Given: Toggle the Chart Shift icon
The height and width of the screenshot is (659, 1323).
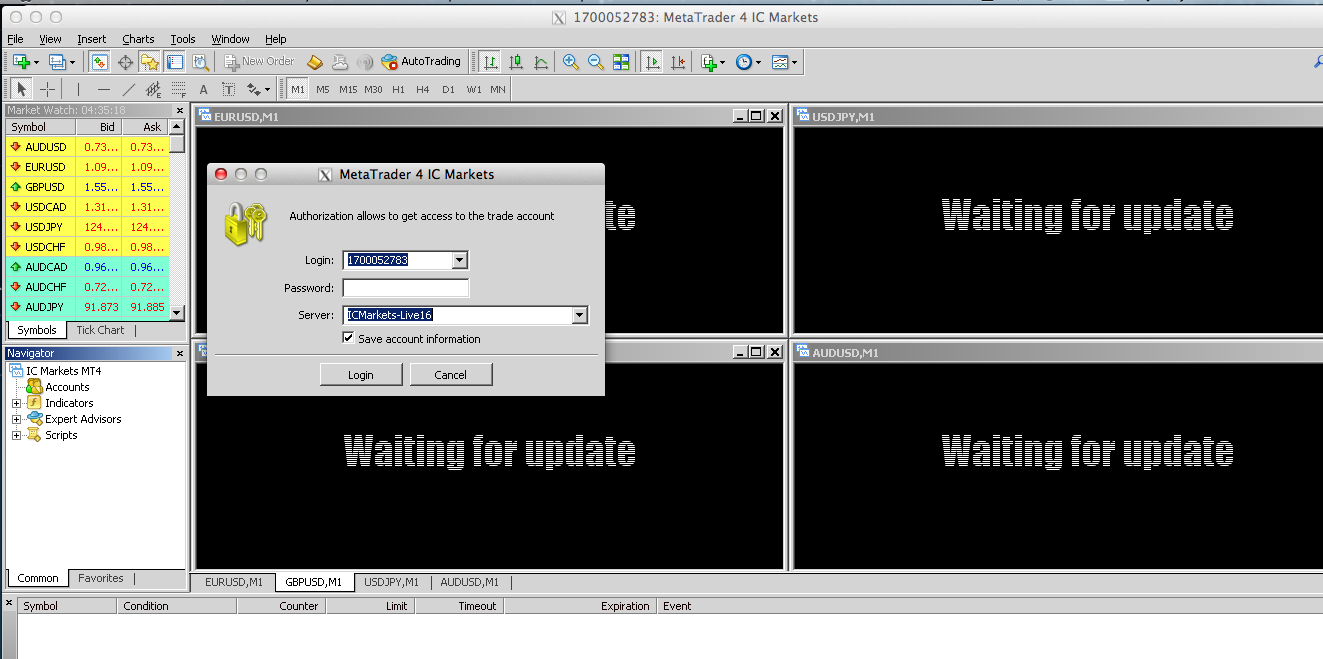Looking at the screenshot, I should click(x=679, y=62).
